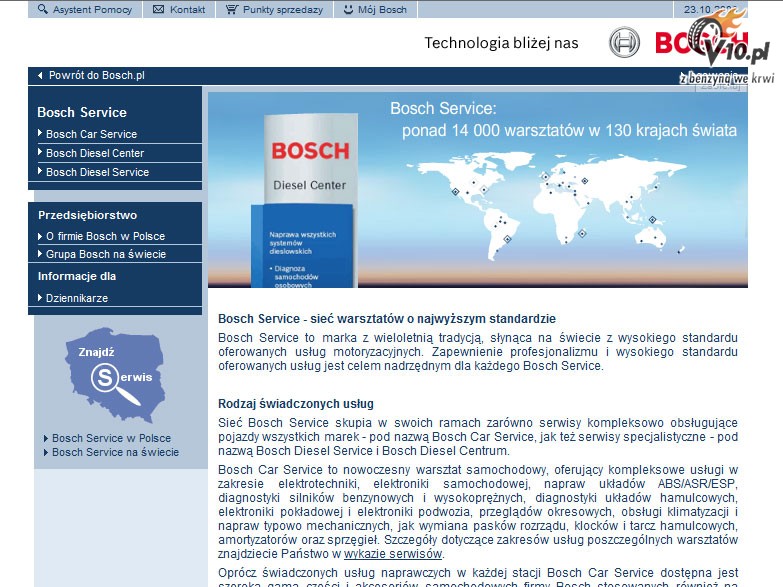Click the arrow bullet beside Grupa Bosch na świecie

coord(40,254)
